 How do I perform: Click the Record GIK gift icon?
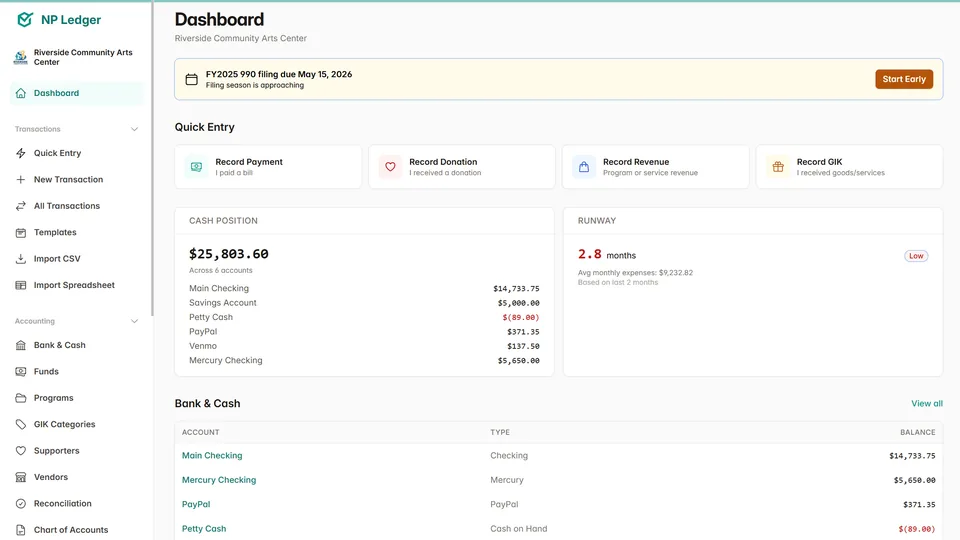click(x=778, y=167)
